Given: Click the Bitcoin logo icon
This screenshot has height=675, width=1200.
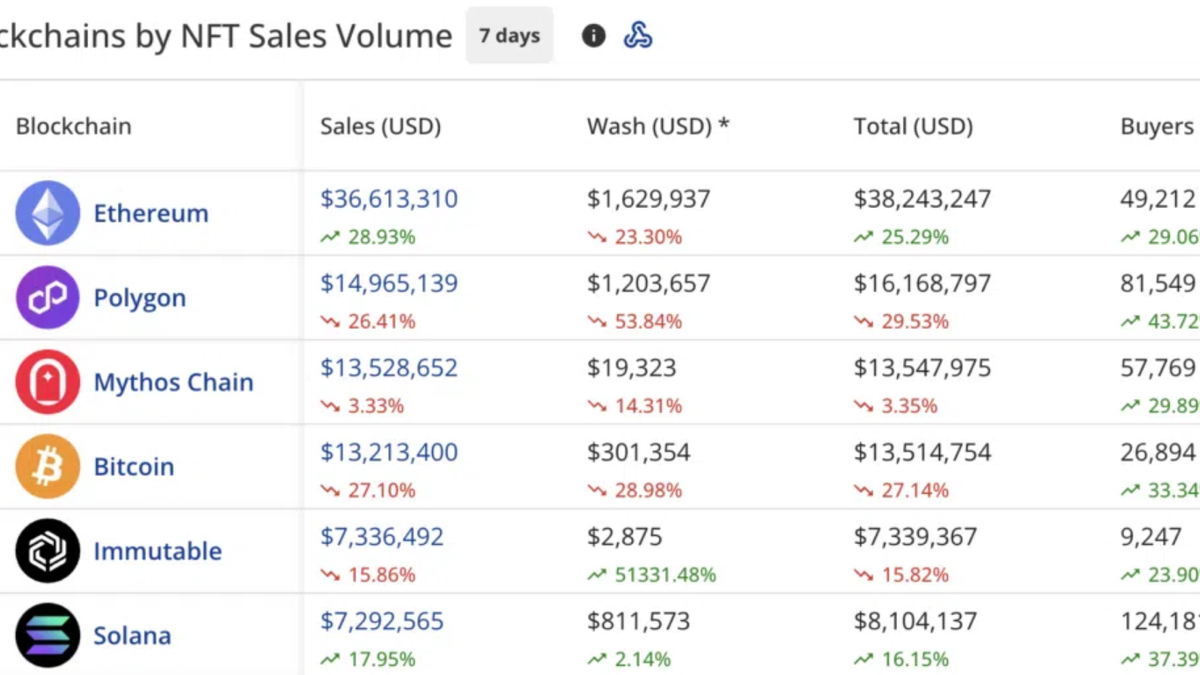Looking at the screenshot, I should [x=47, y=466].
